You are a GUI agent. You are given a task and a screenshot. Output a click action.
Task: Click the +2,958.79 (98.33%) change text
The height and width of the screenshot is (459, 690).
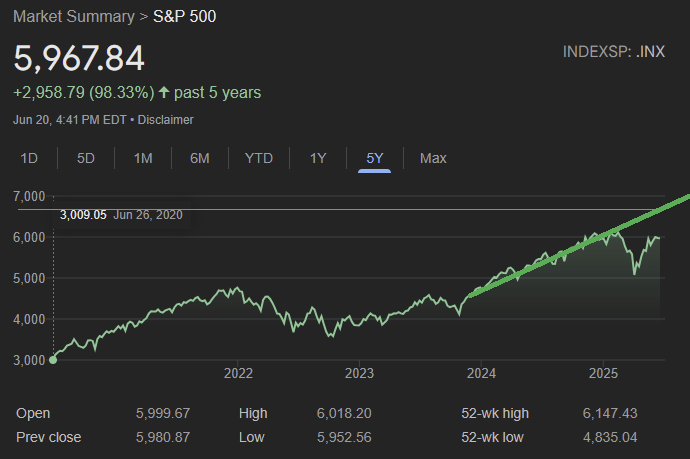[84, 92]
